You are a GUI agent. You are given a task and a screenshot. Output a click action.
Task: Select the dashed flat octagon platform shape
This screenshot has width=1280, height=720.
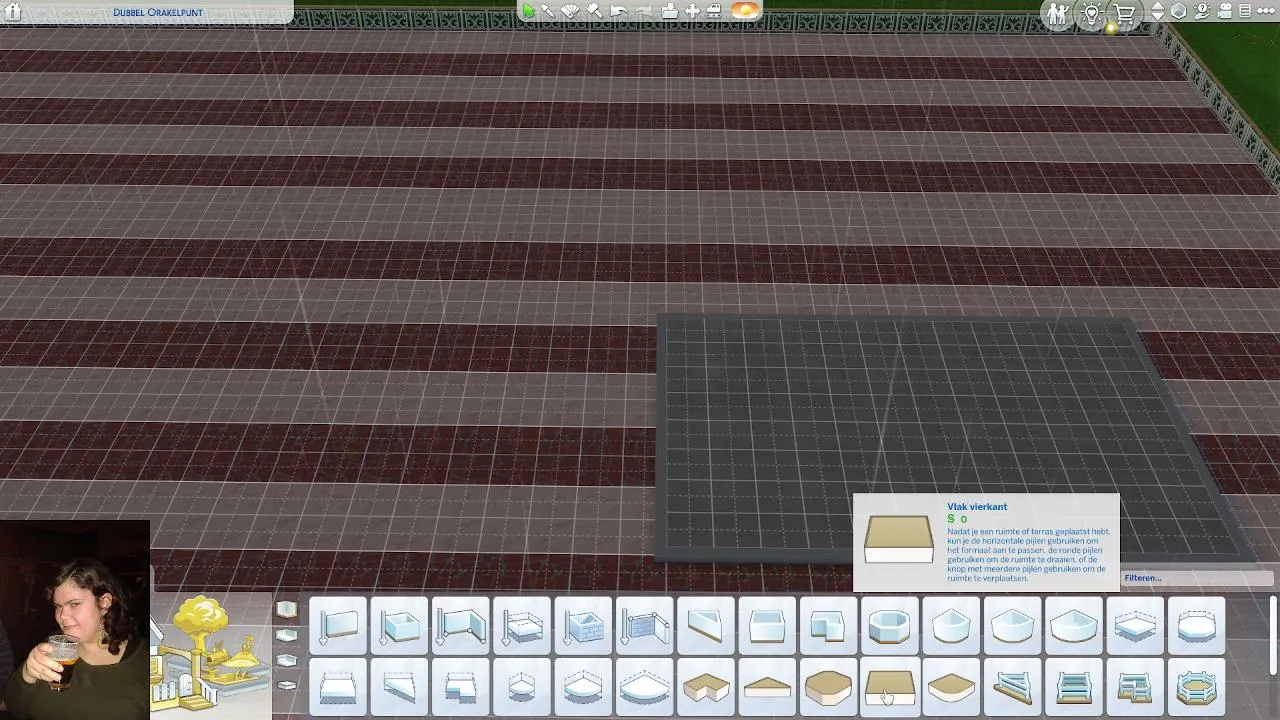1196,626
